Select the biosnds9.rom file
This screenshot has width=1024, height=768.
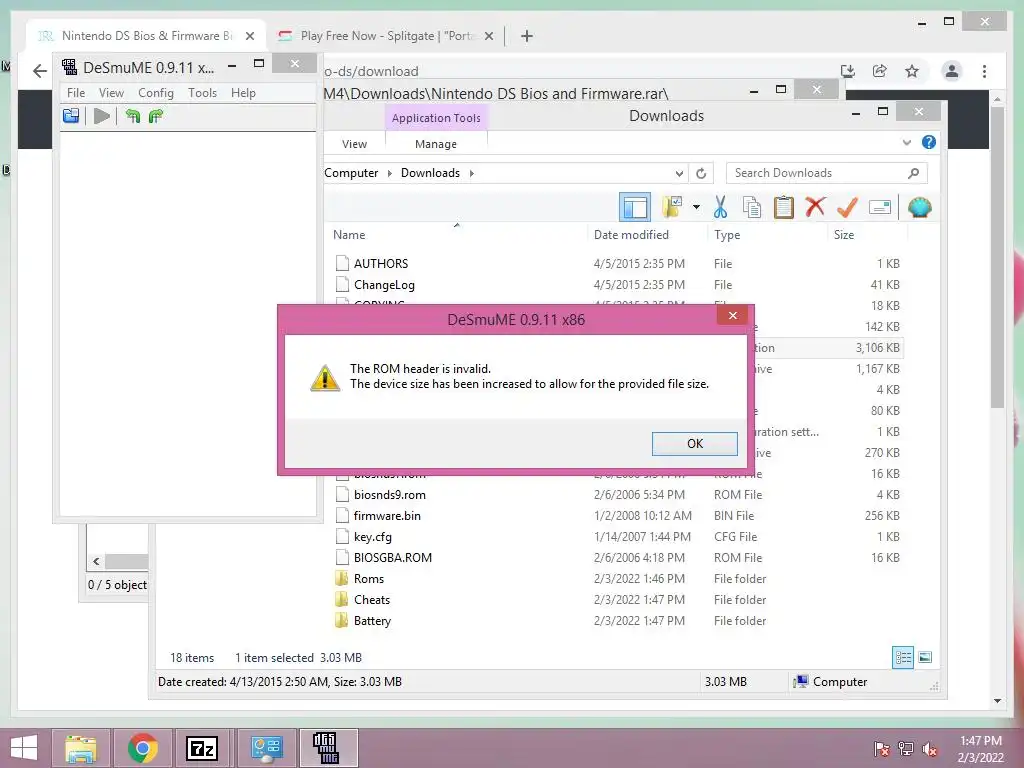point(389,495)
